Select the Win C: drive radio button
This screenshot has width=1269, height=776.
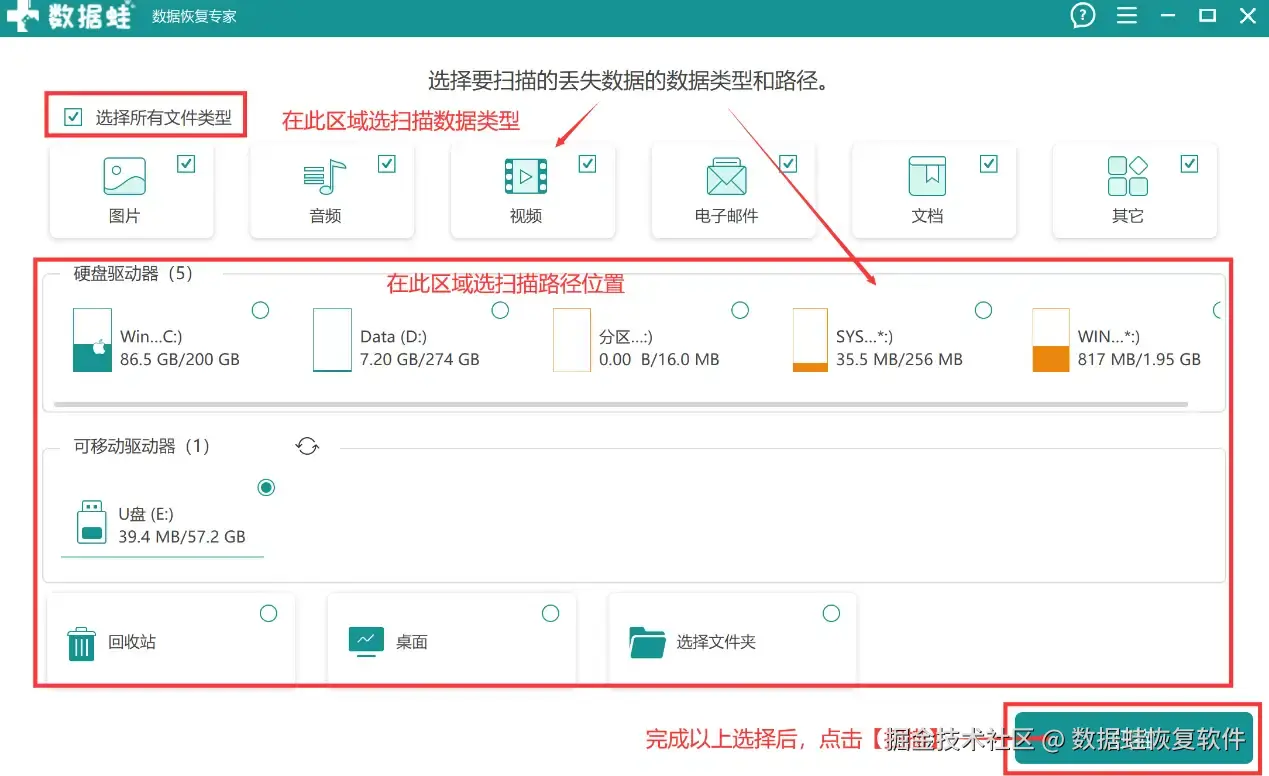pyautogui.click(x=260, y=310)
